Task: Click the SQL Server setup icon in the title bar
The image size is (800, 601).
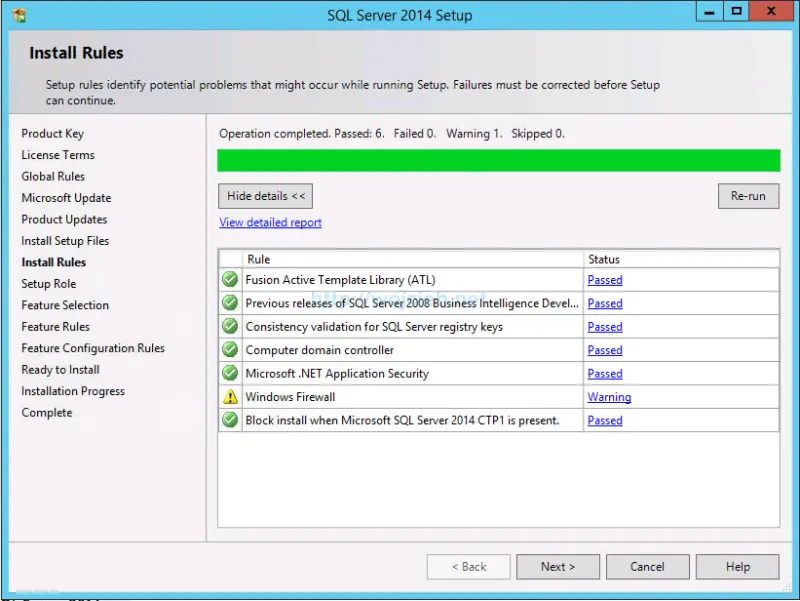Action: click(19, 14)
